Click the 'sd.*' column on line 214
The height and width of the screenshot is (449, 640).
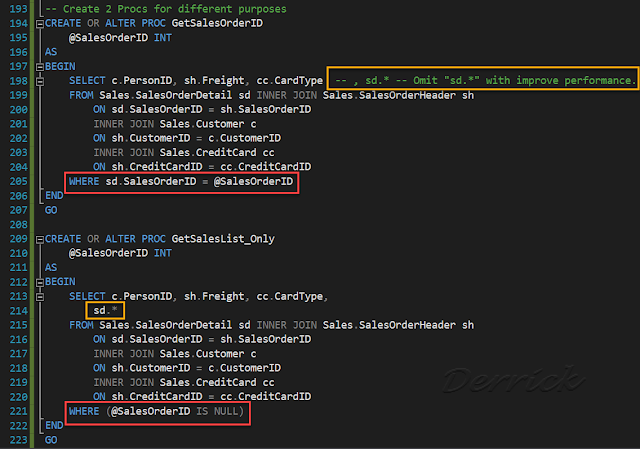click(105, 311)
